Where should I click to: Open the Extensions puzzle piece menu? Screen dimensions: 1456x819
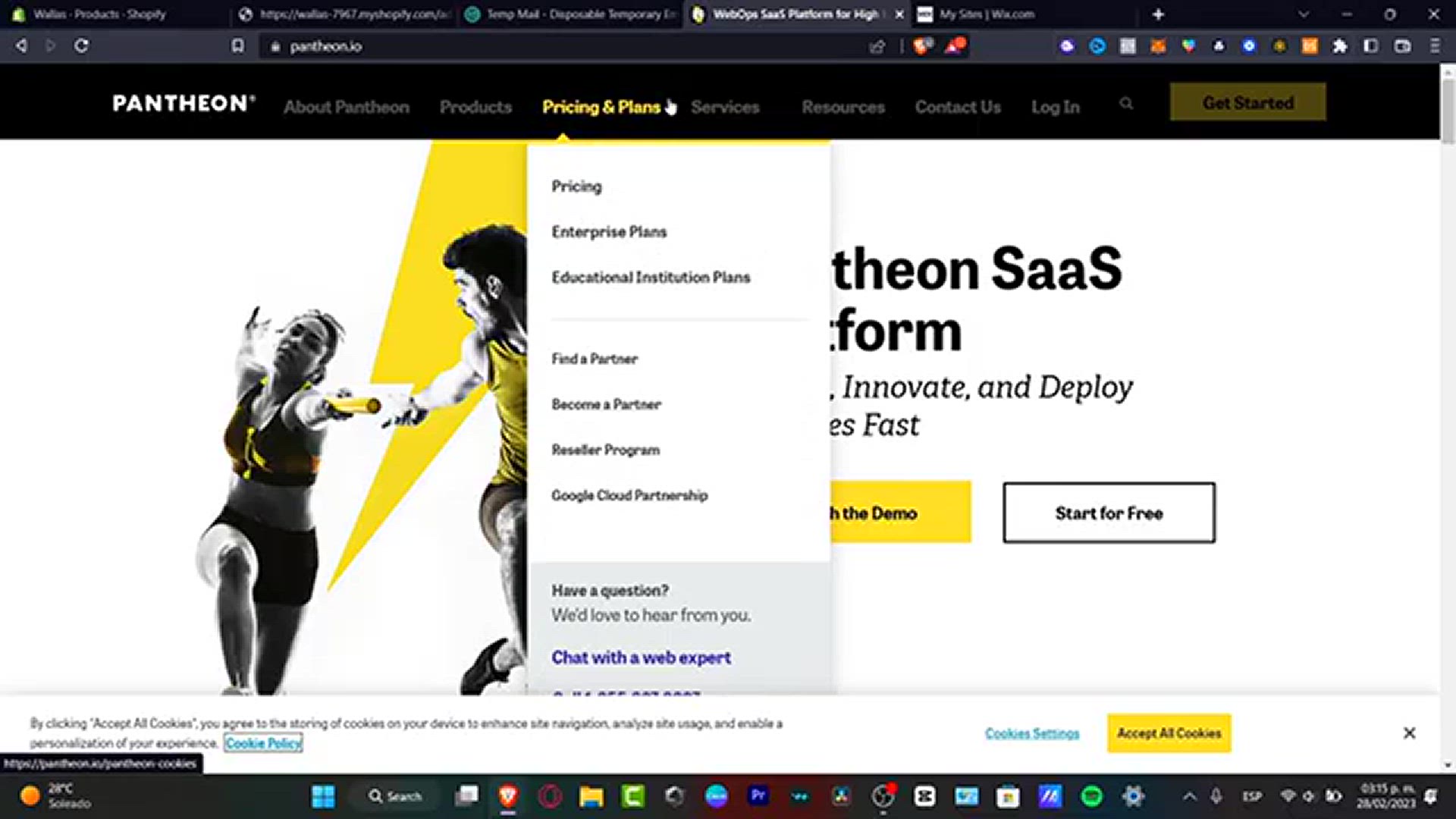(x=1340, y=46)
